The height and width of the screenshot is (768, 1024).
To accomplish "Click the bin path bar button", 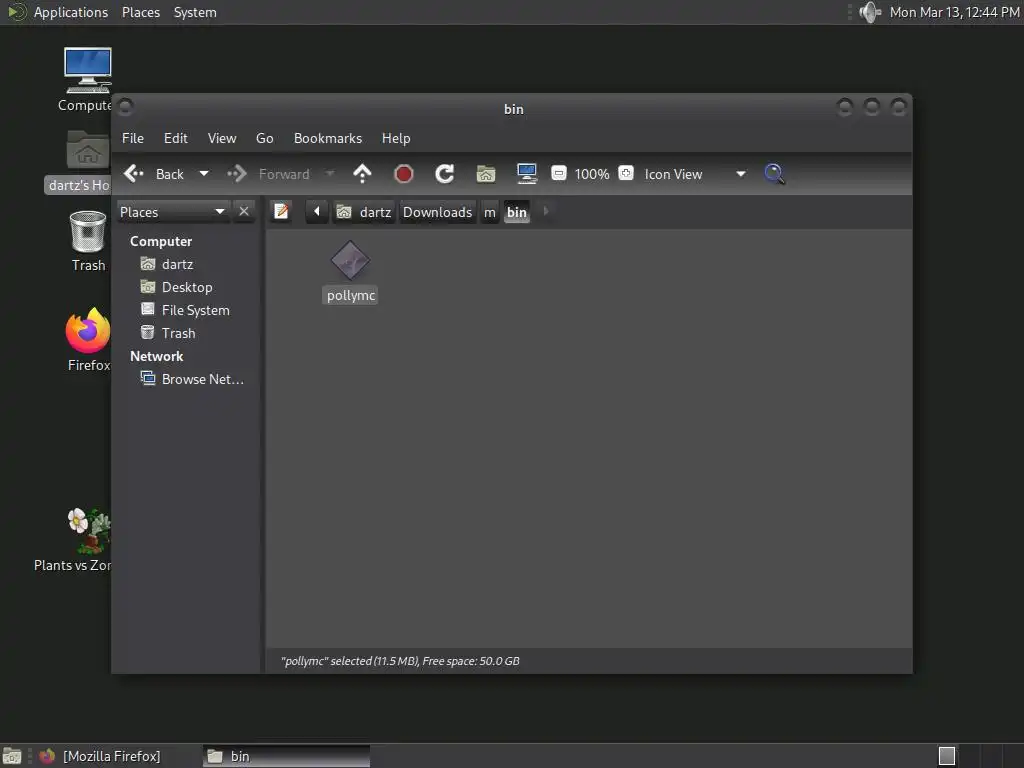I will click(x=517, y=212).
